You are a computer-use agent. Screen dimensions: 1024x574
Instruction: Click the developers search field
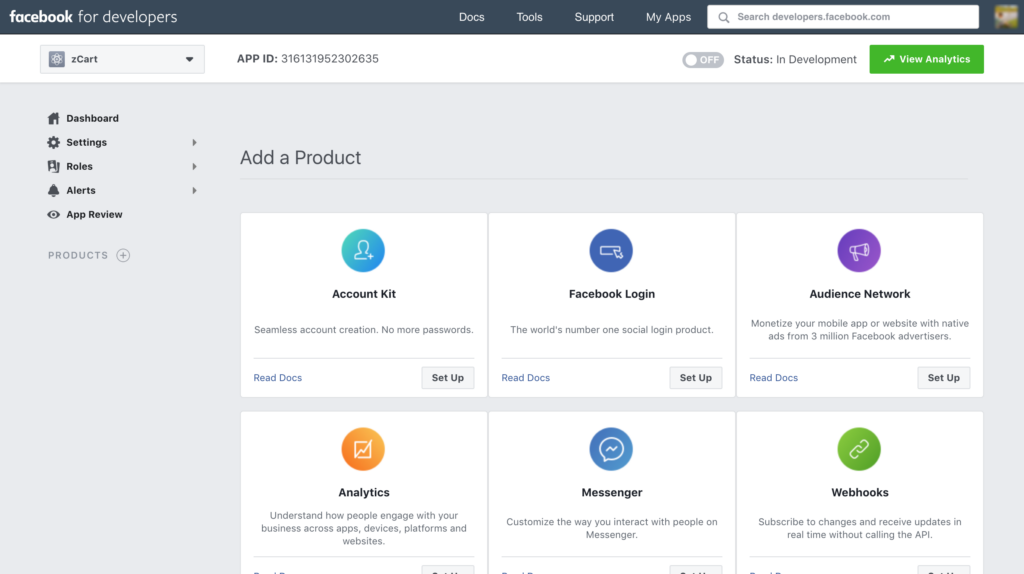tap(850, 17)
